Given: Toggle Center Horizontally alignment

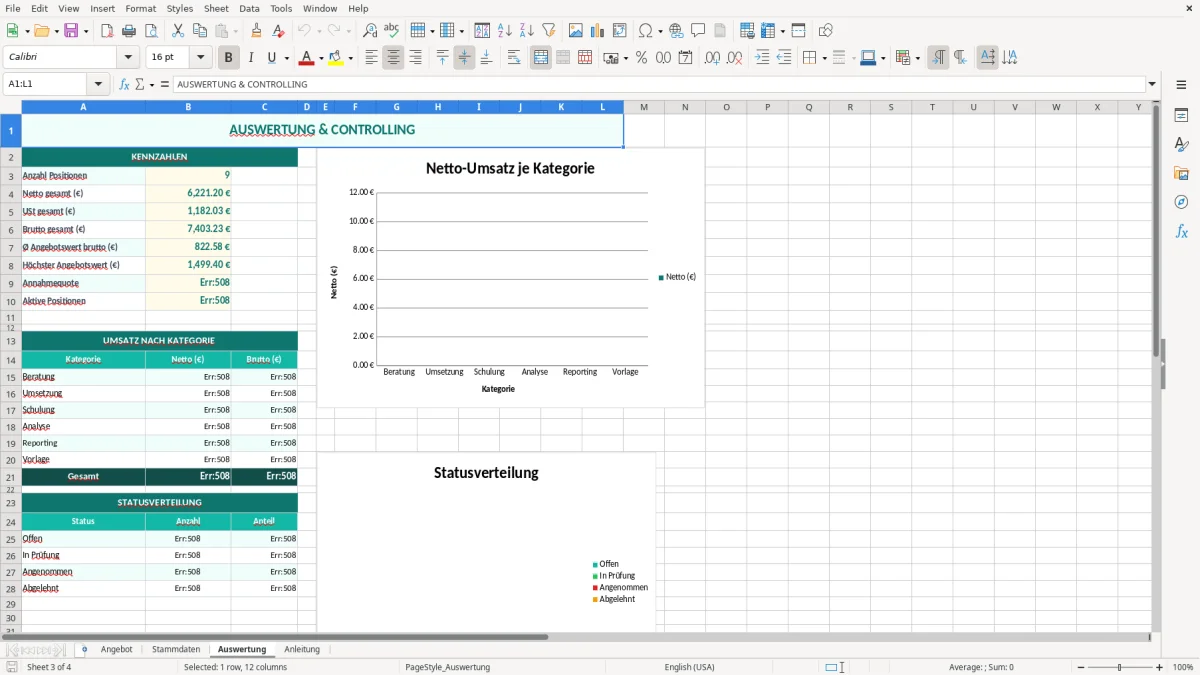Looking at the screenshot, I should pyautogui.click(x=393, y=58).
